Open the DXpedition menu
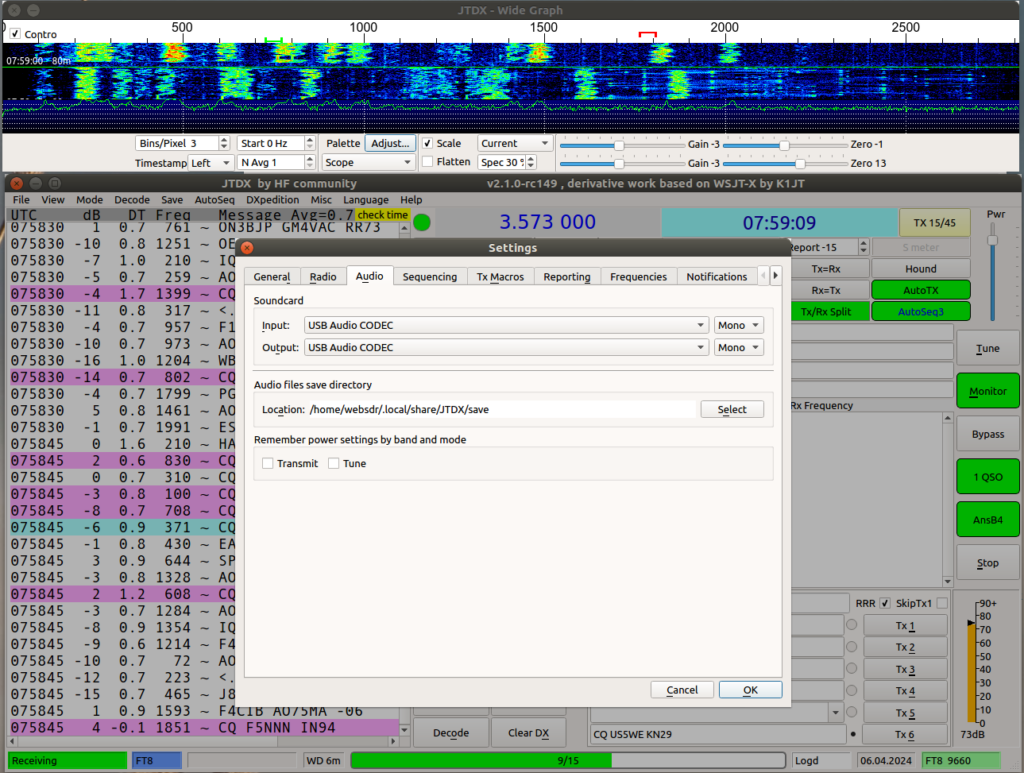 [x=272, y=200]
